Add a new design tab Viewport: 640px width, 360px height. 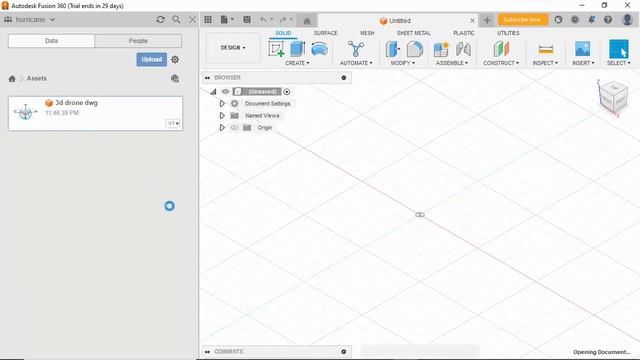tap(487, 20)
